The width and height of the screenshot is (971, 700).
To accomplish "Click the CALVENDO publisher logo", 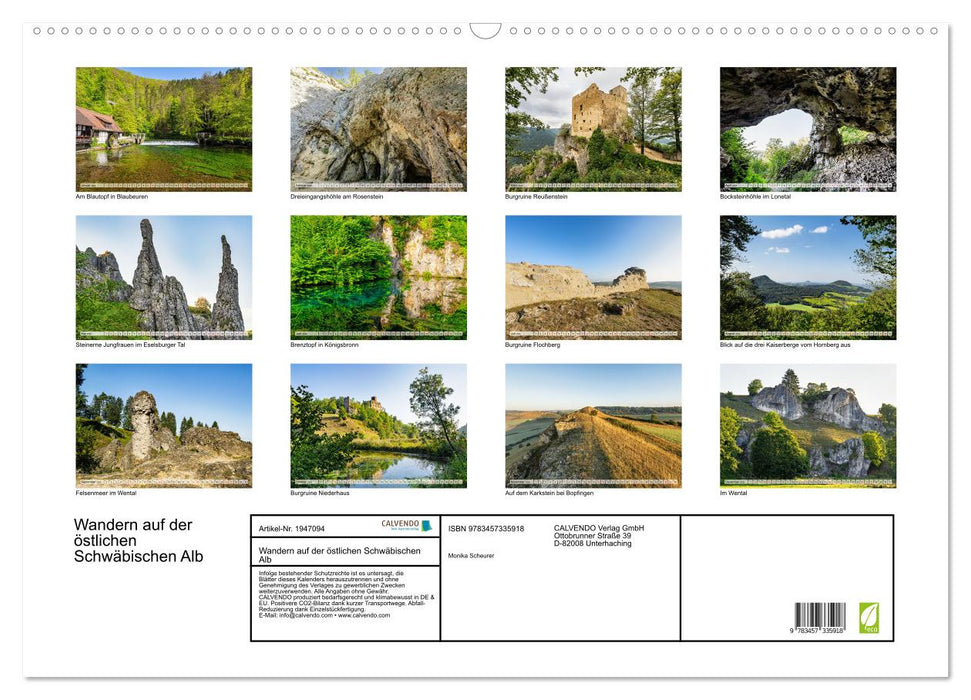I will pyautogui.click(x=399, y=525).
